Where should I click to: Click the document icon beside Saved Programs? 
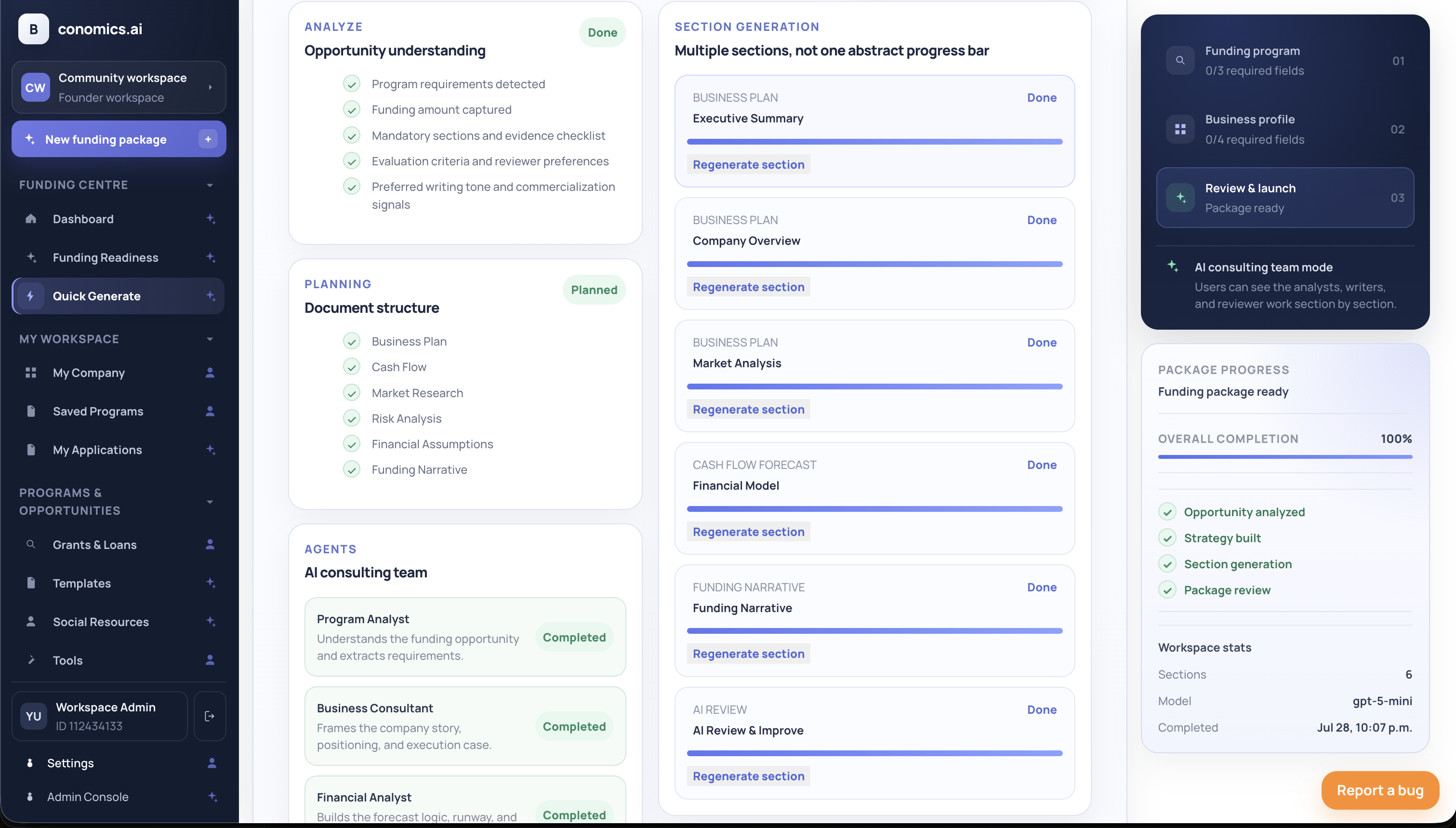click(x=31, y=411)
